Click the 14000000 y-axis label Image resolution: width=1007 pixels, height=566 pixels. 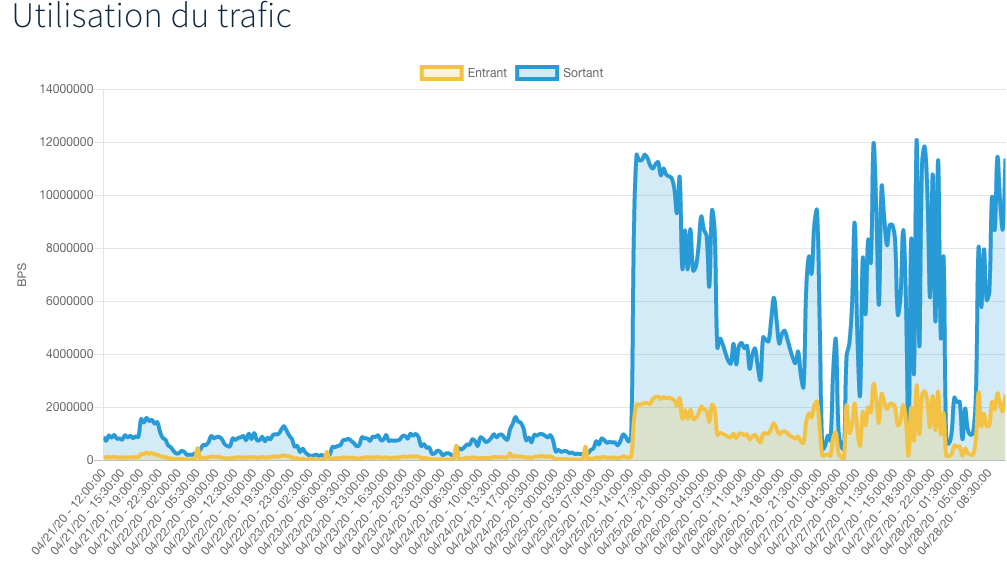(x=67, y=89)
